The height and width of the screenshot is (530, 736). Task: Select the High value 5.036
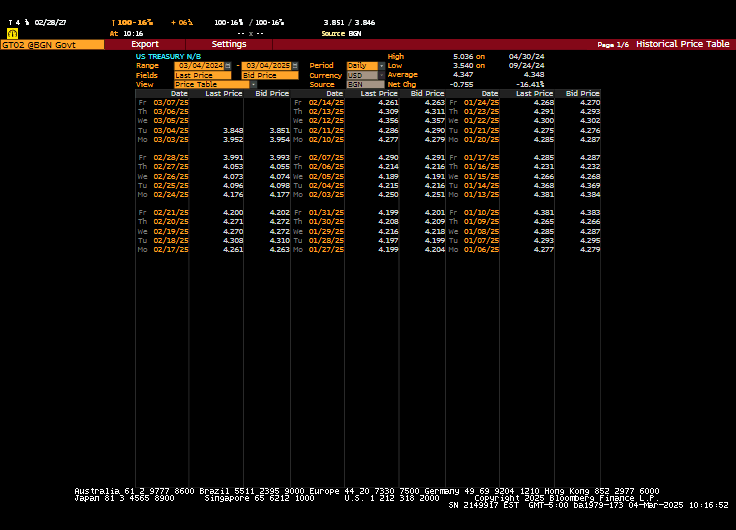462,56
